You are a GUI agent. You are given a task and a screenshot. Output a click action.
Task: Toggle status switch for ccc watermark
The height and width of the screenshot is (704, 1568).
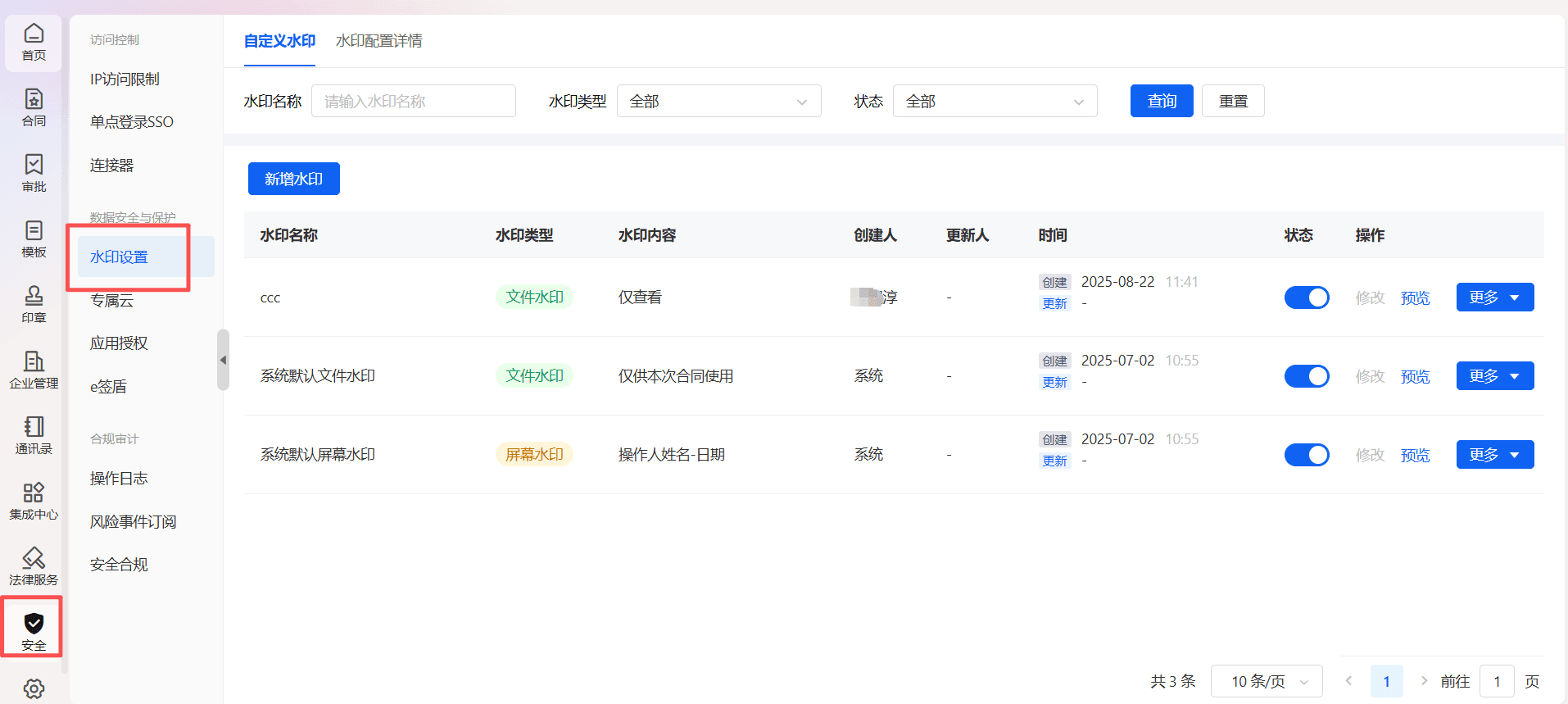point(1307,297)
